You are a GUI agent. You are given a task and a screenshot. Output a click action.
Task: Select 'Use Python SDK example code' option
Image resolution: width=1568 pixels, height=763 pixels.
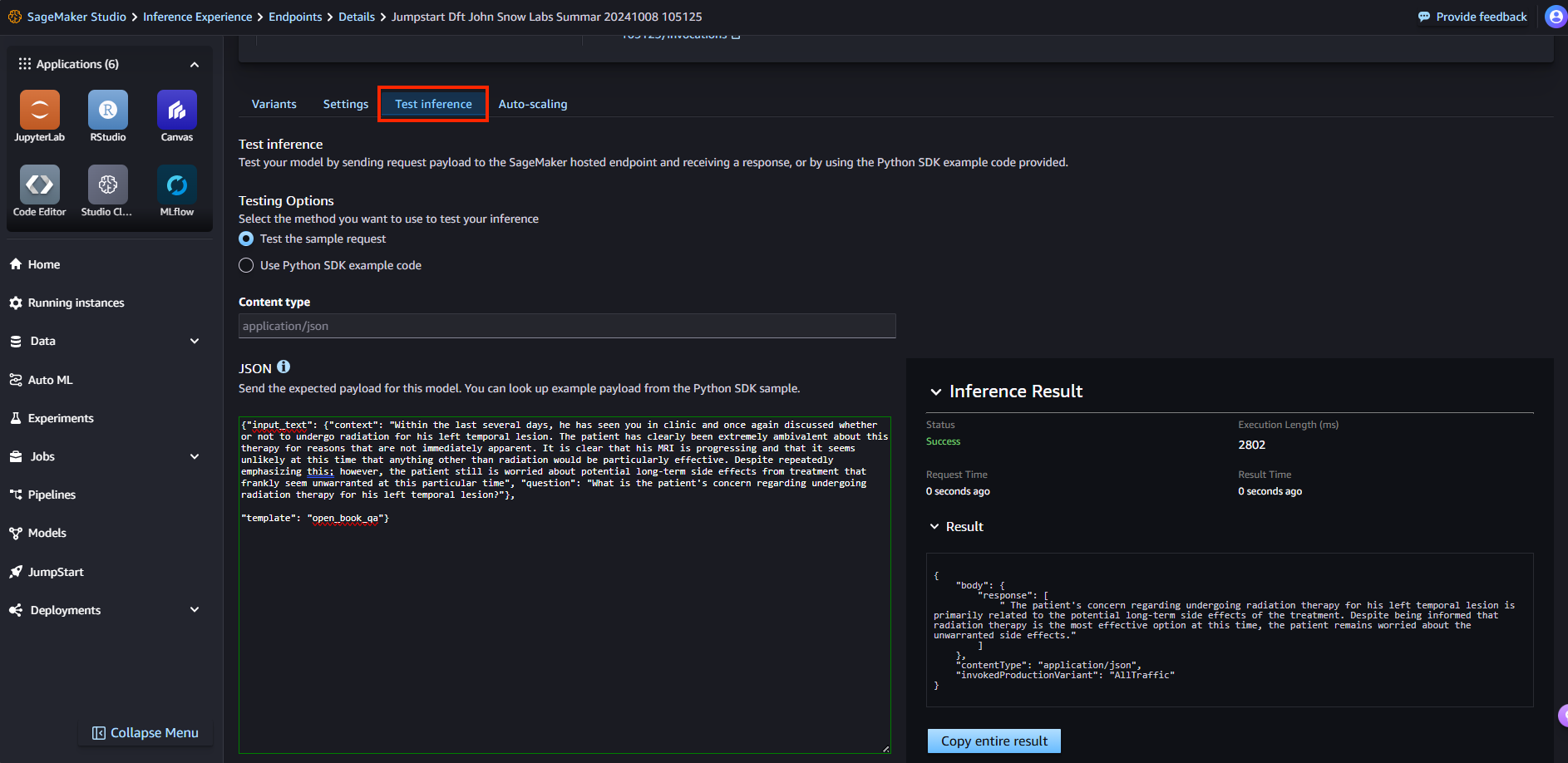point(246,265)
